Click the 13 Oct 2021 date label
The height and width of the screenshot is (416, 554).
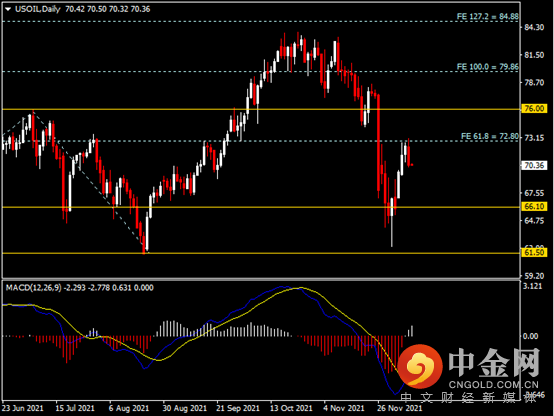[291, 408]
